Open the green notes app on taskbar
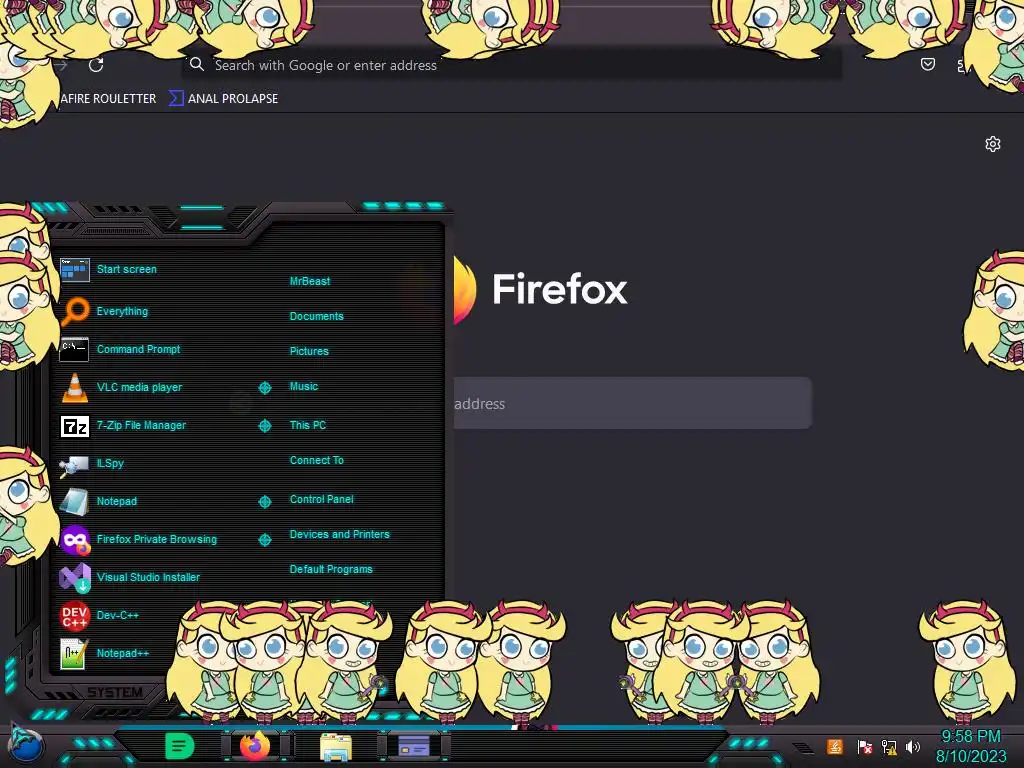Screen dimensions: 1024x768 (x=179, y=746)
